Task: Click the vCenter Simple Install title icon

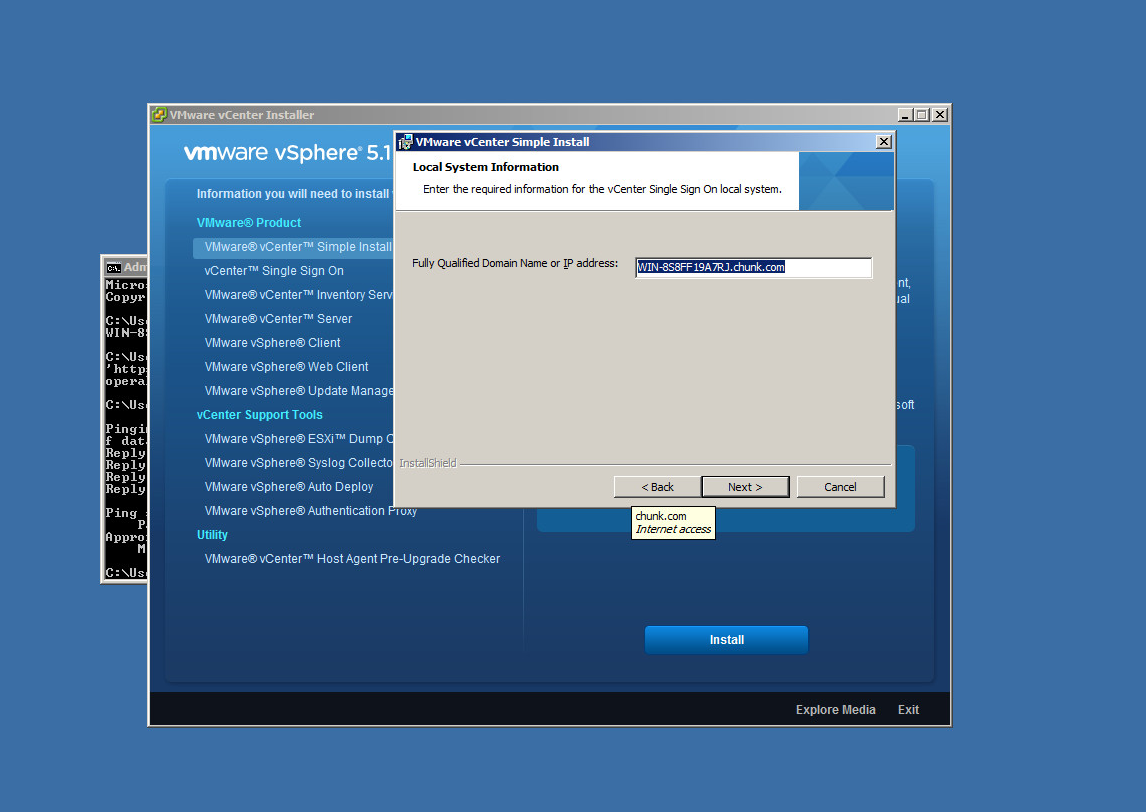Action: (405, 142)
